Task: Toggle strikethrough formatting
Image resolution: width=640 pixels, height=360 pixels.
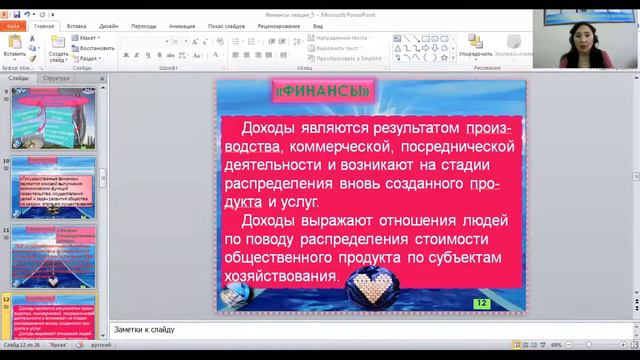Action: pos(170,55)
